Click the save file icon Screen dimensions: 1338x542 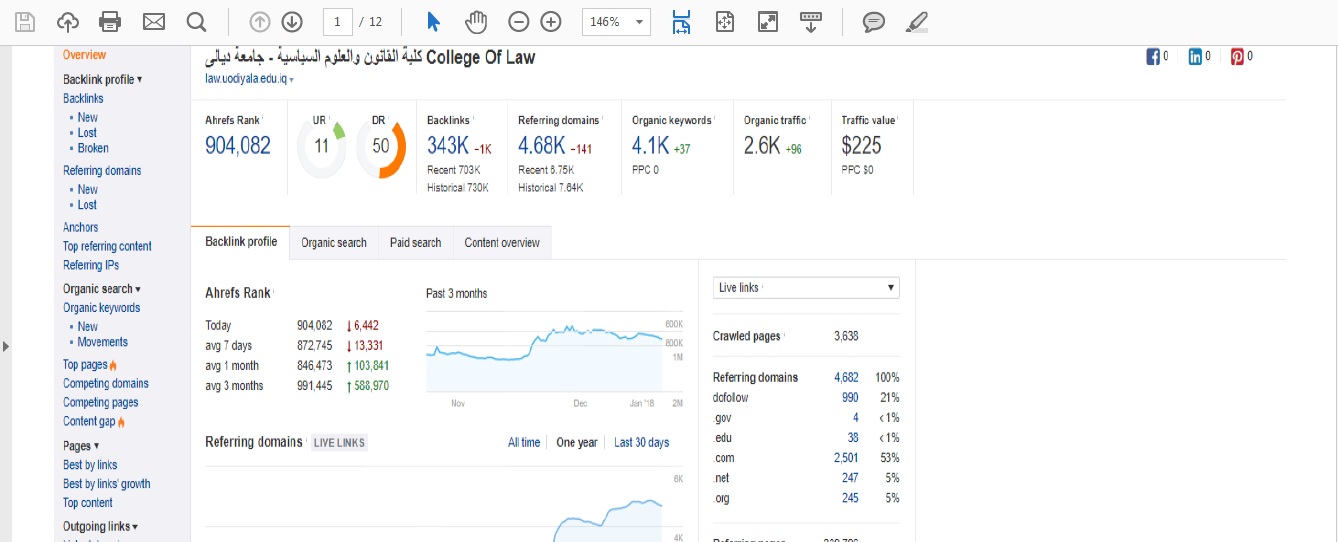click(25, 22)
